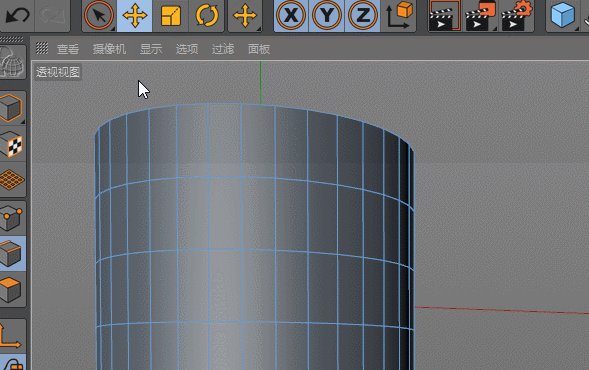The height and width of the screenshot is (370, 589).
Task: Open the 查看 menu
Action: pyautogui.click(x=68, y=49)
